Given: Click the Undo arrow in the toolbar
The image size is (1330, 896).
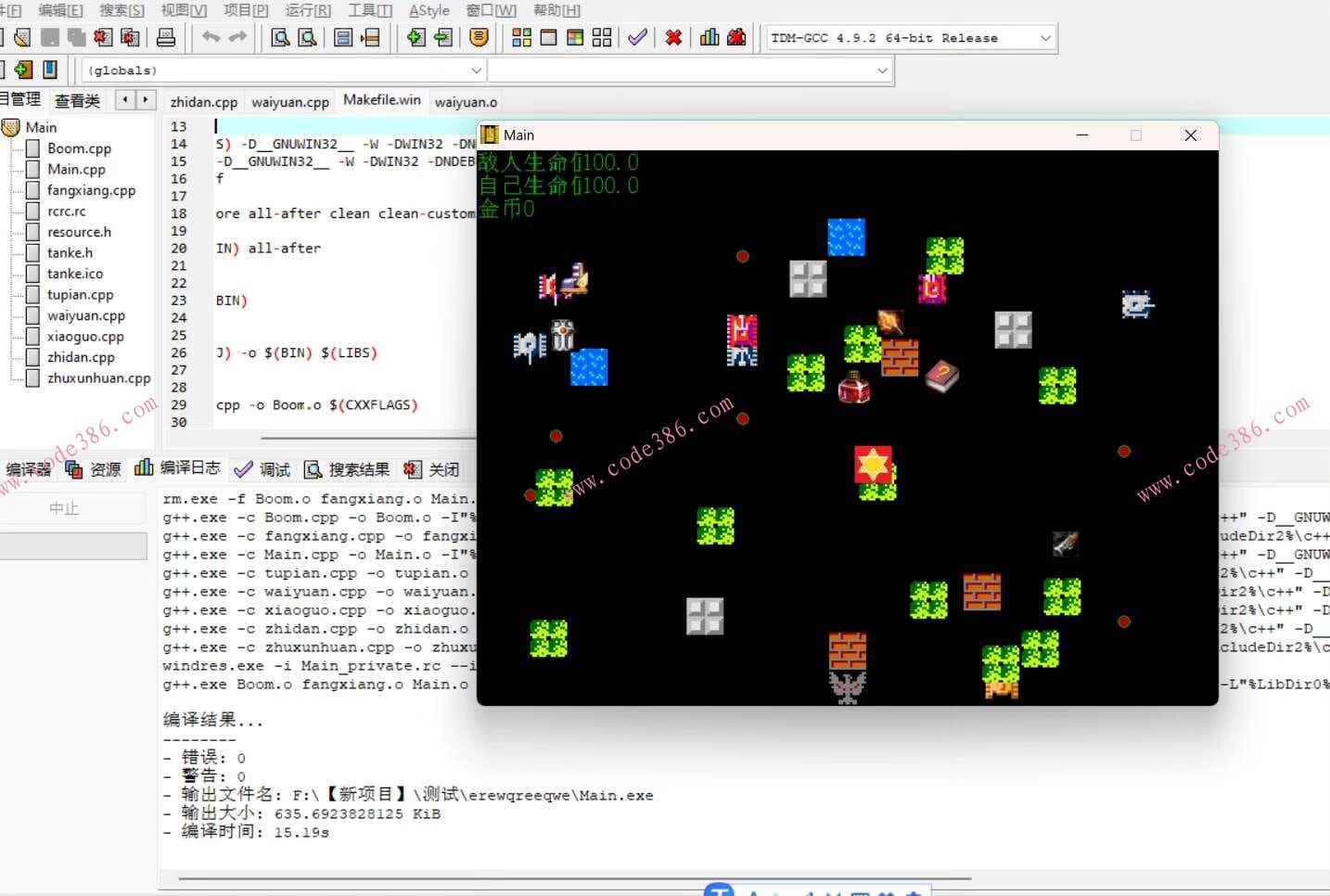Looking at the screenshot, I should 211,37.
